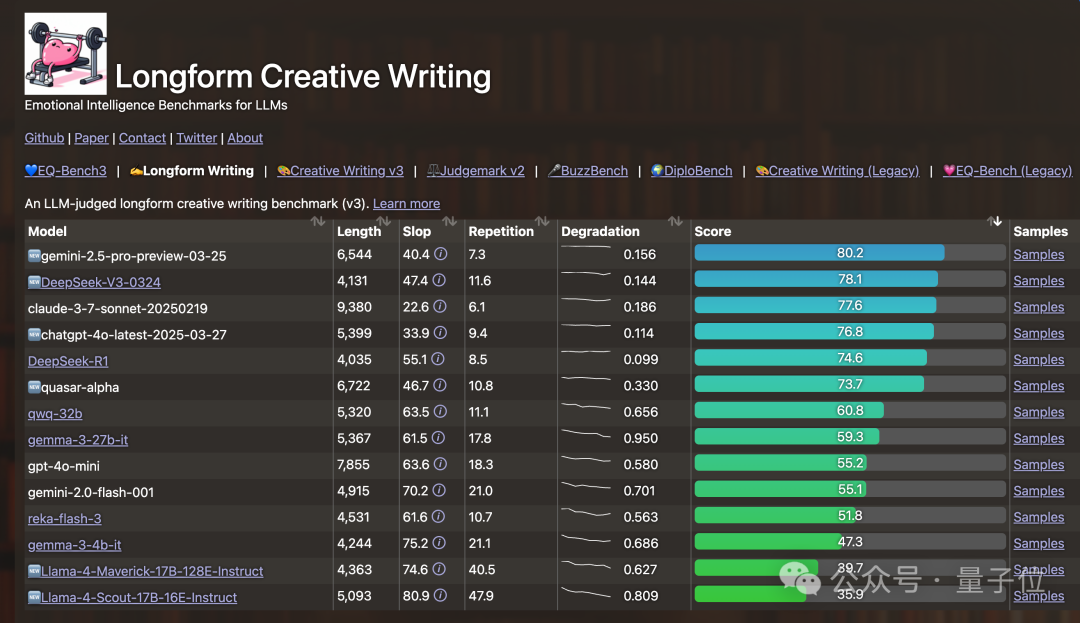Open Samples for claude-3-7-sonnet-20250219
This screenshot has width=1080, height=623.
(1039, 306)
